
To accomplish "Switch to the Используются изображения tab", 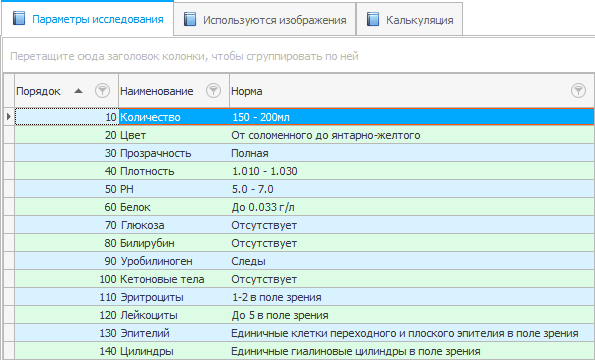I will click(x=265, y=20).
